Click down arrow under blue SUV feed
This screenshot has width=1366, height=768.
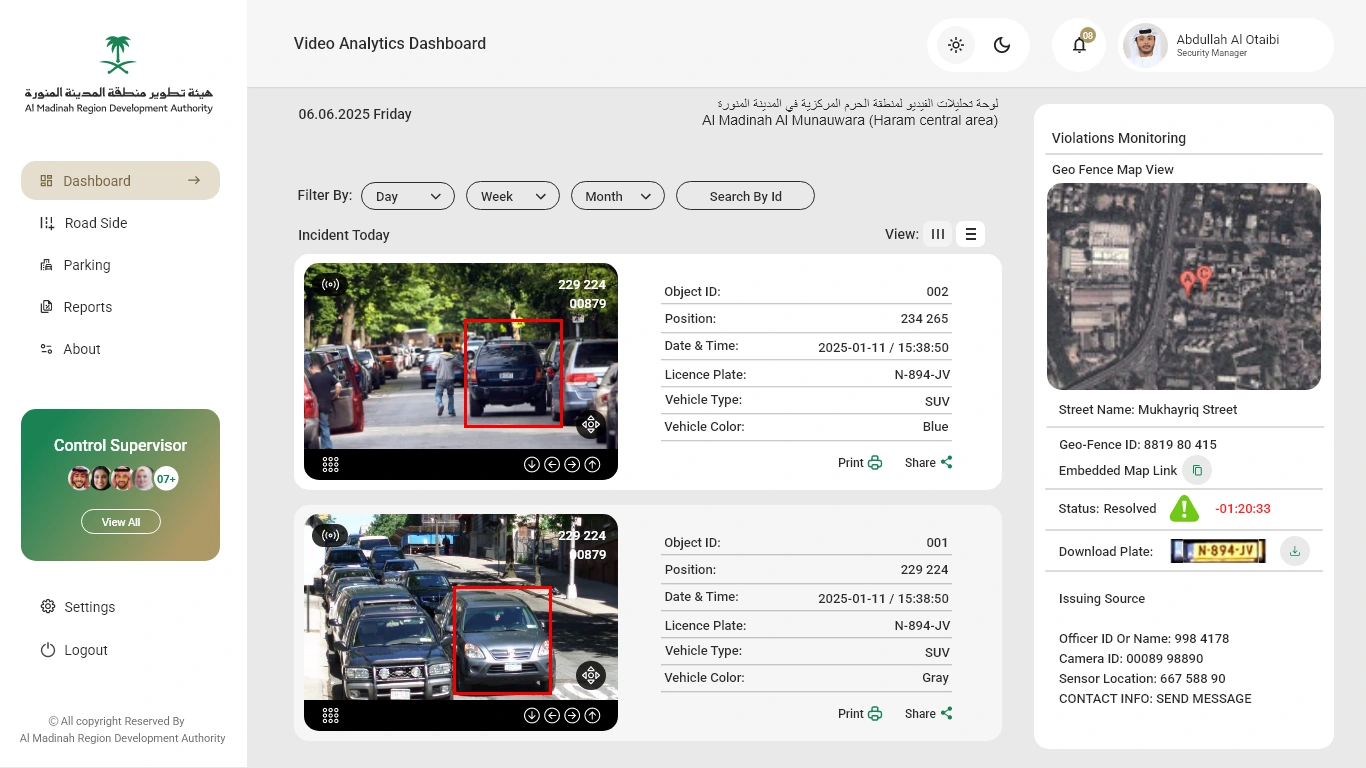click(532, 464)
